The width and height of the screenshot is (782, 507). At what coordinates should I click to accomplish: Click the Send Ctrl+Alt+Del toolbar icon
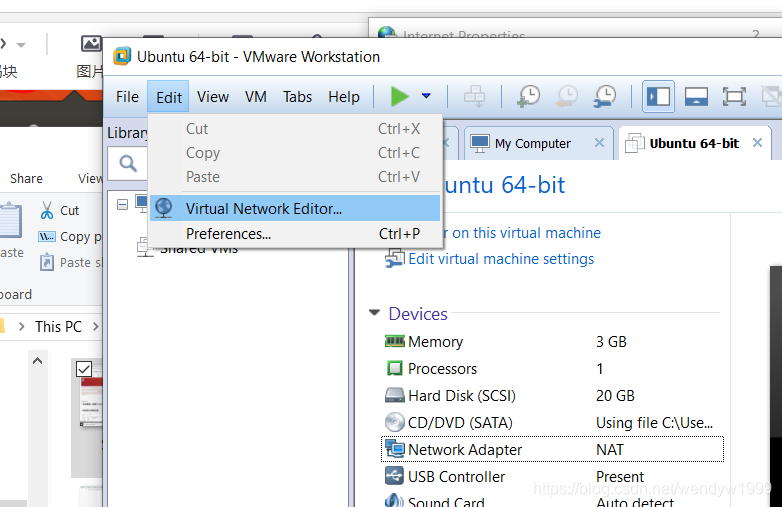pos(474,96)
